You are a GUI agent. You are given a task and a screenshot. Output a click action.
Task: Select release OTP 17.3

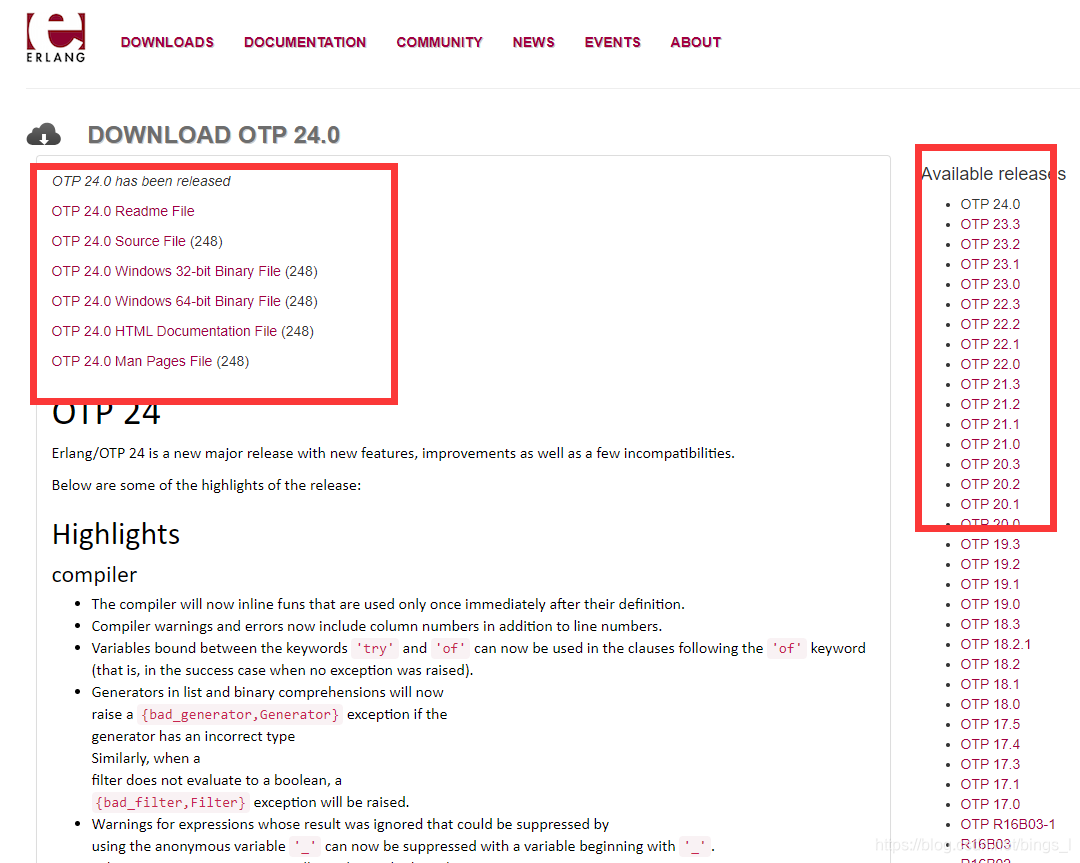pyautogui.click(x=990, y=764)
